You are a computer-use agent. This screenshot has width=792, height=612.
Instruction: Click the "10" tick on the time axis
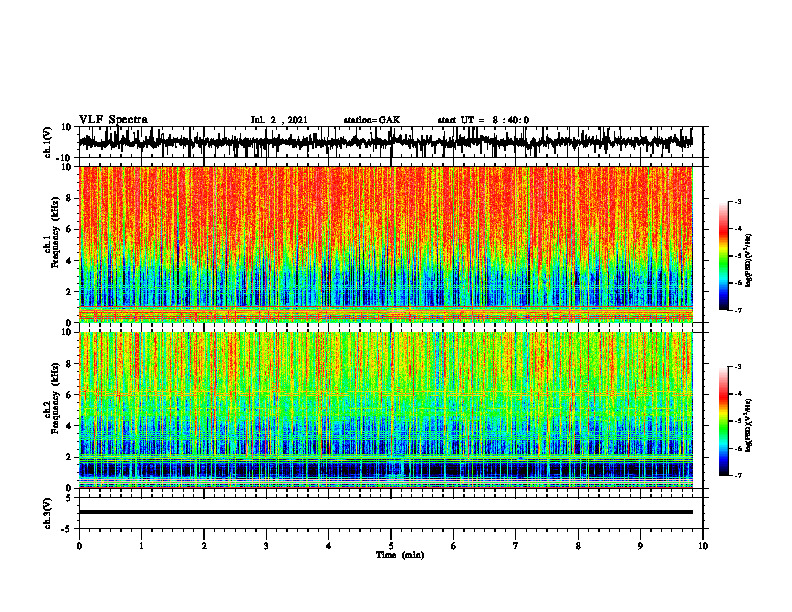click(x=703, y=546)
